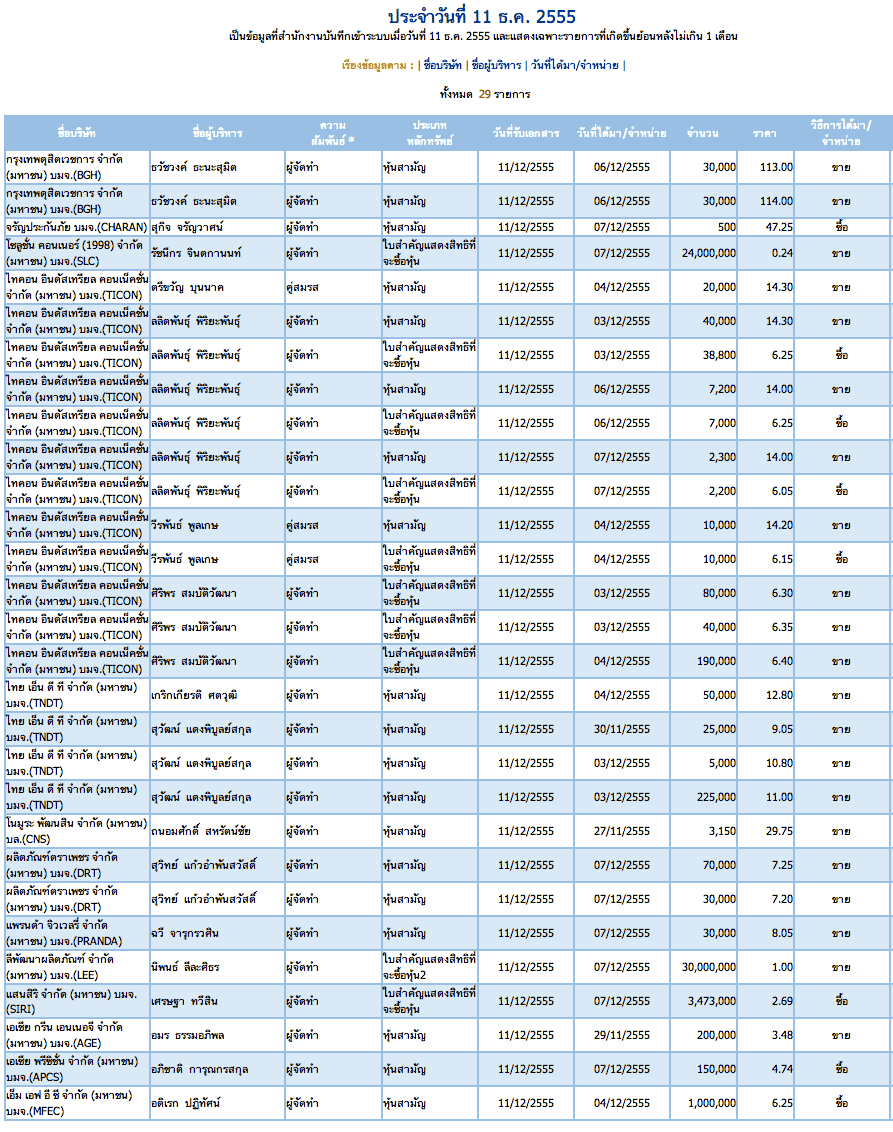893x1132 pixels.
Task: Click the จำนวน column header
Action: [x=702, y=133]
